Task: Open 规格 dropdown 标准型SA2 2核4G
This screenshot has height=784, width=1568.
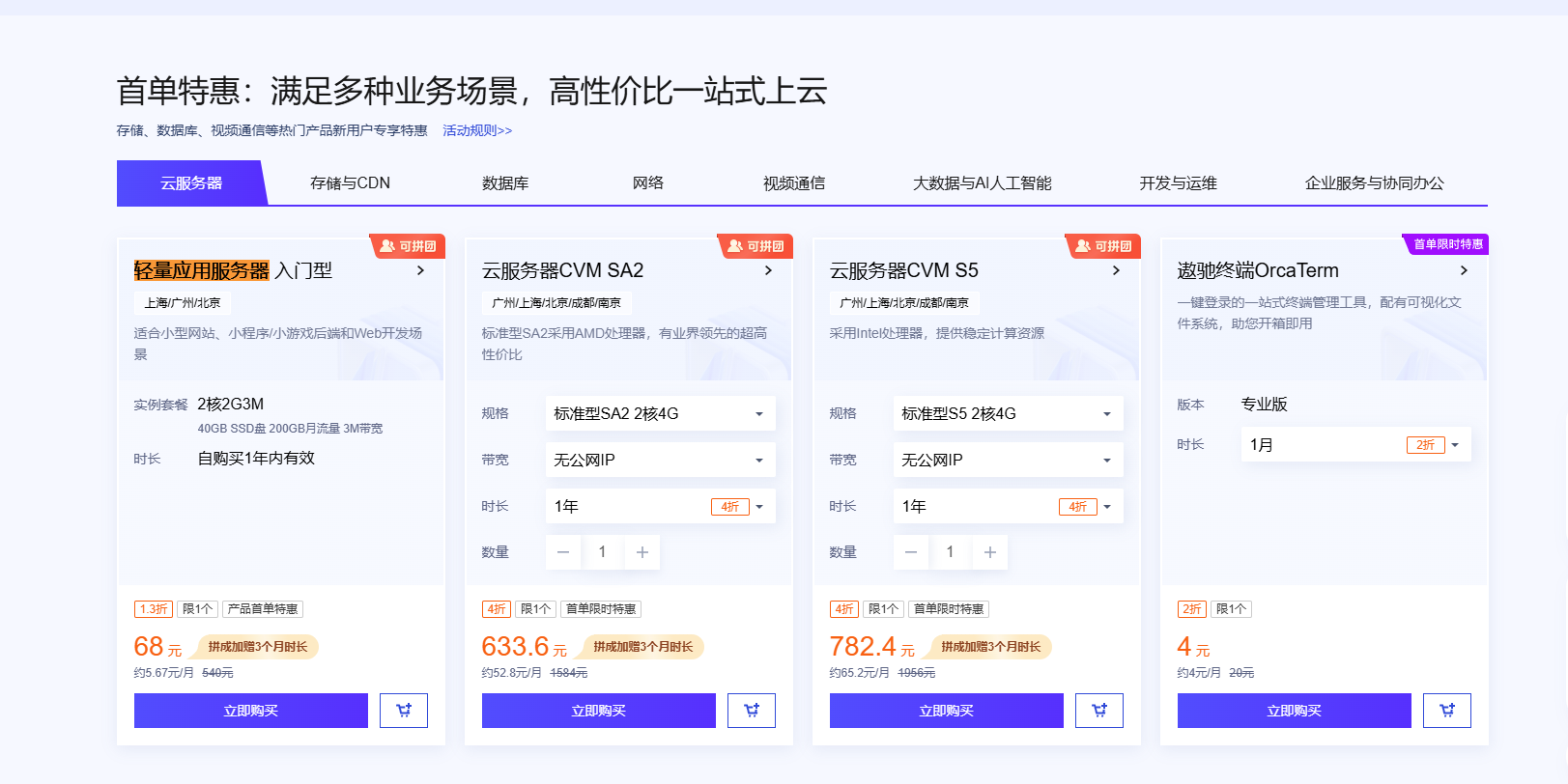Action: point(661,413)
